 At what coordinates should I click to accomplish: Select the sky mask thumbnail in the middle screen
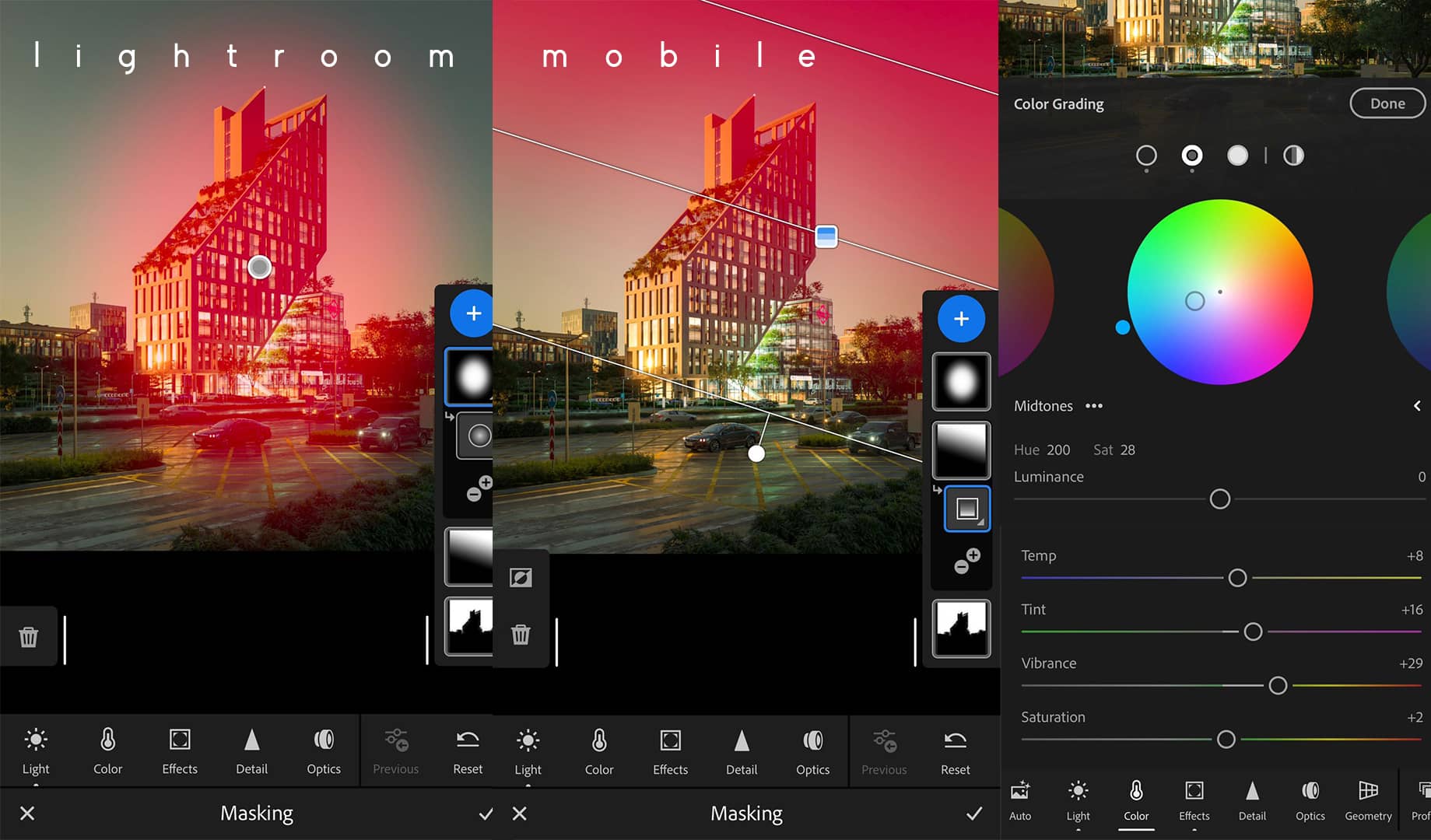[x=961, y=628]
